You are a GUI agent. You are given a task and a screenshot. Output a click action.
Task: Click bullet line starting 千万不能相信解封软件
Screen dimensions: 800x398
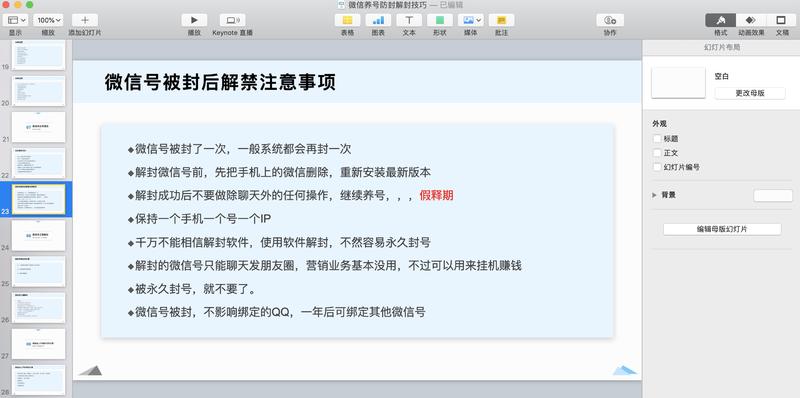tap(279, 242)
